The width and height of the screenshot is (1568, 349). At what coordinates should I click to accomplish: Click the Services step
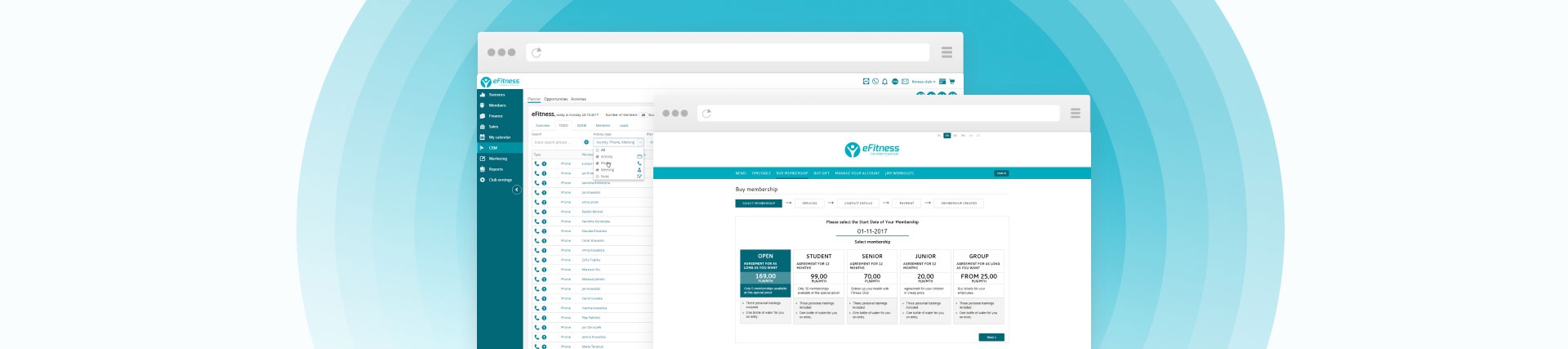point(809,203)
